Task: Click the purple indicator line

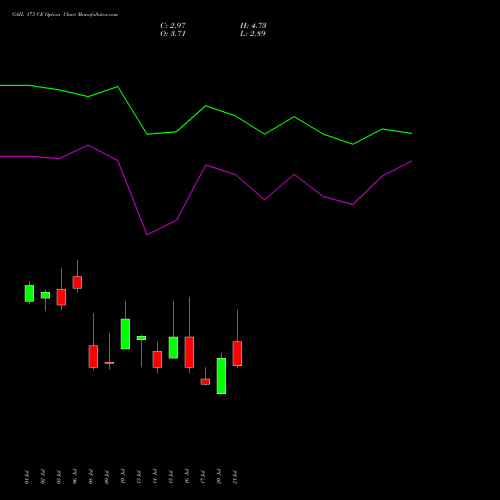Action: [x=206, y=165]
